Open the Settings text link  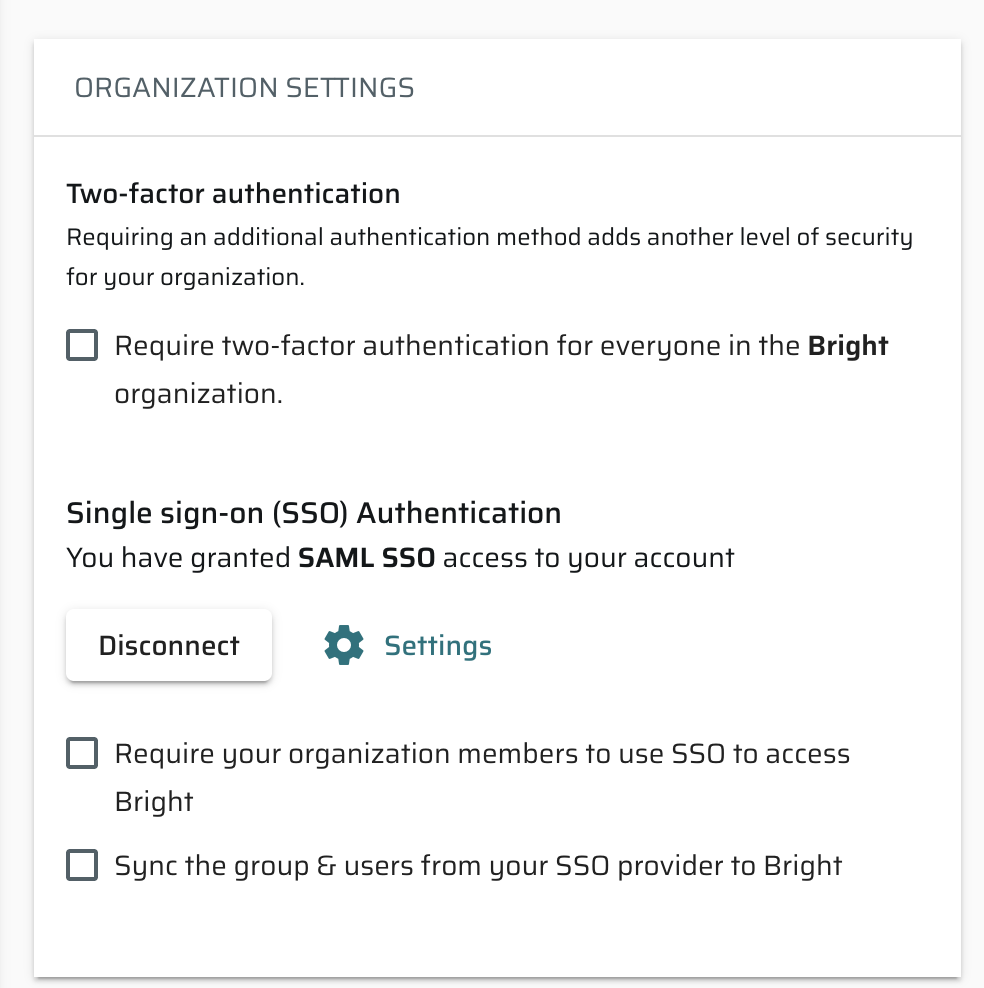tap(438, 646)
